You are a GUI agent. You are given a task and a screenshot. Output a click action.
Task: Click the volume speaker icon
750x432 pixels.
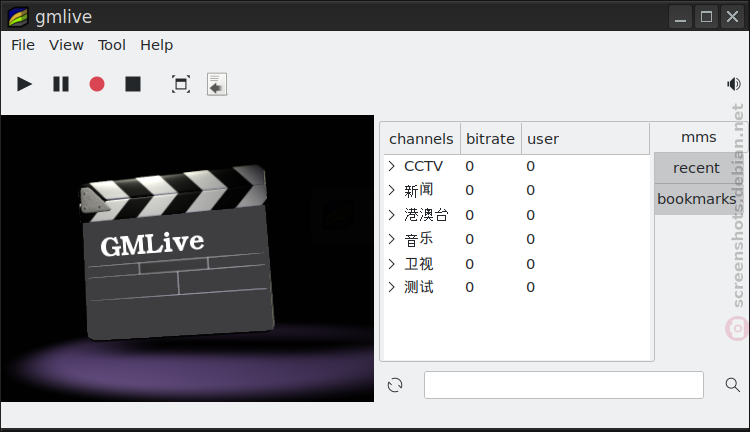[733, 84]
